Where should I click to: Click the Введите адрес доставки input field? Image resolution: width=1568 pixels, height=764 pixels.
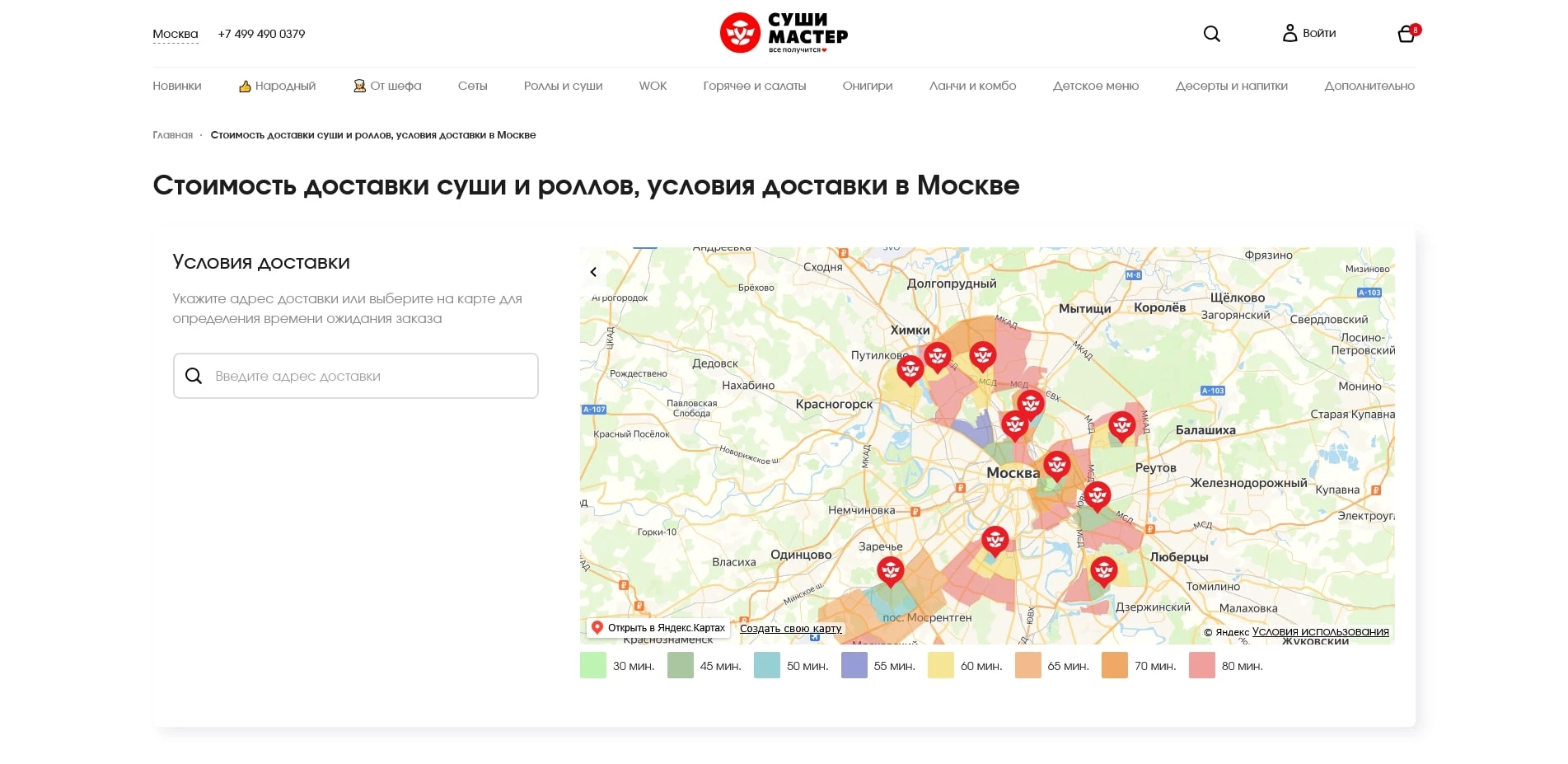coord(354,376)
